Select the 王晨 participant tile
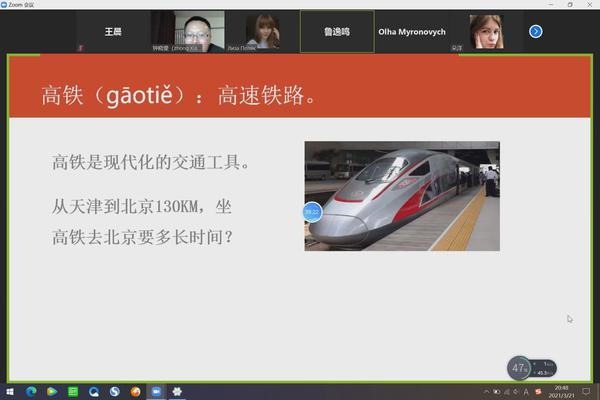 pyautogui.click(x=112, y=32)
